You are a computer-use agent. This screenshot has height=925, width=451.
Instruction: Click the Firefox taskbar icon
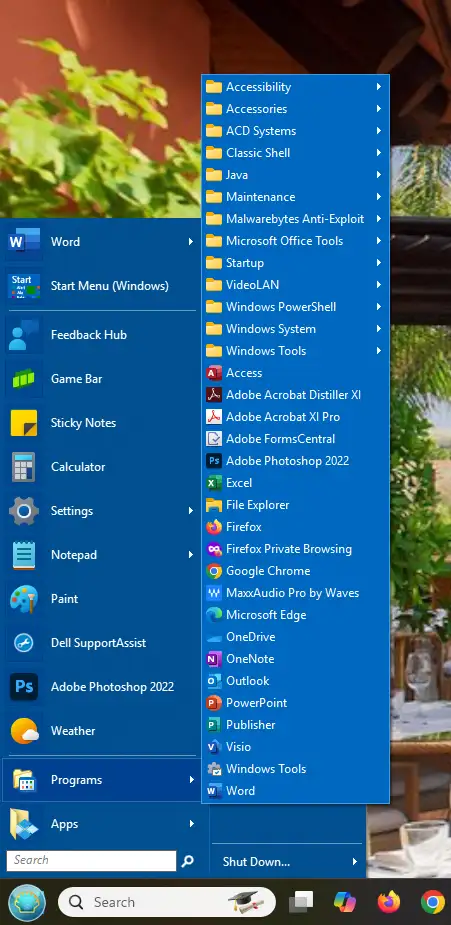(x=389, y=902)
